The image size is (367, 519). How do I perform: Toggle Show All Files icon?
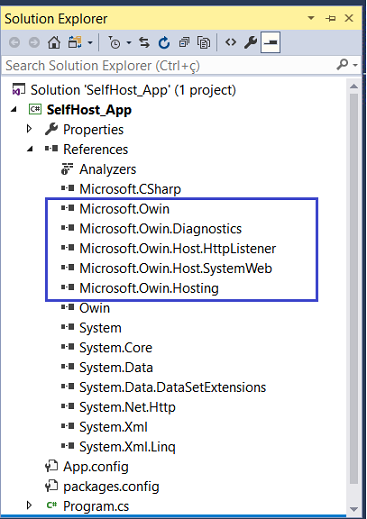204,43
